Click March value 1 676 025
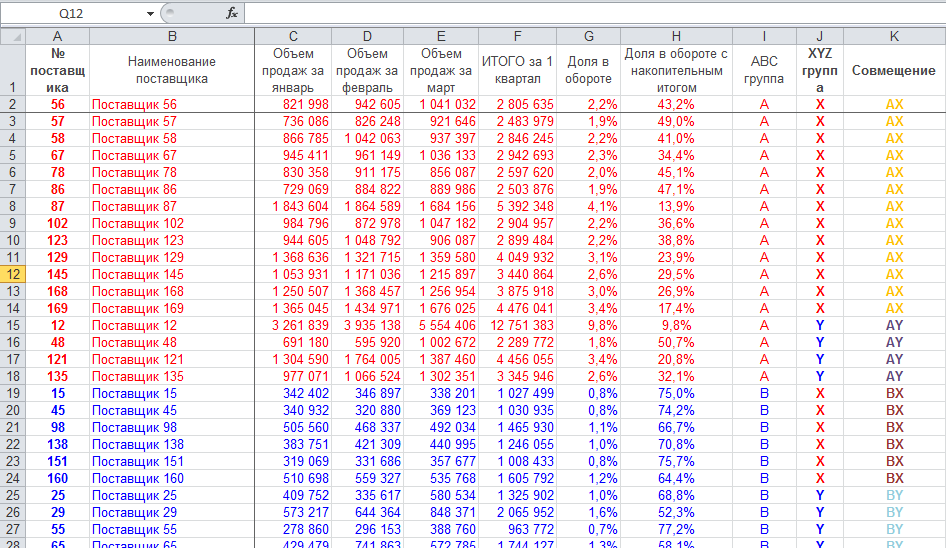 tap(441, 308)
